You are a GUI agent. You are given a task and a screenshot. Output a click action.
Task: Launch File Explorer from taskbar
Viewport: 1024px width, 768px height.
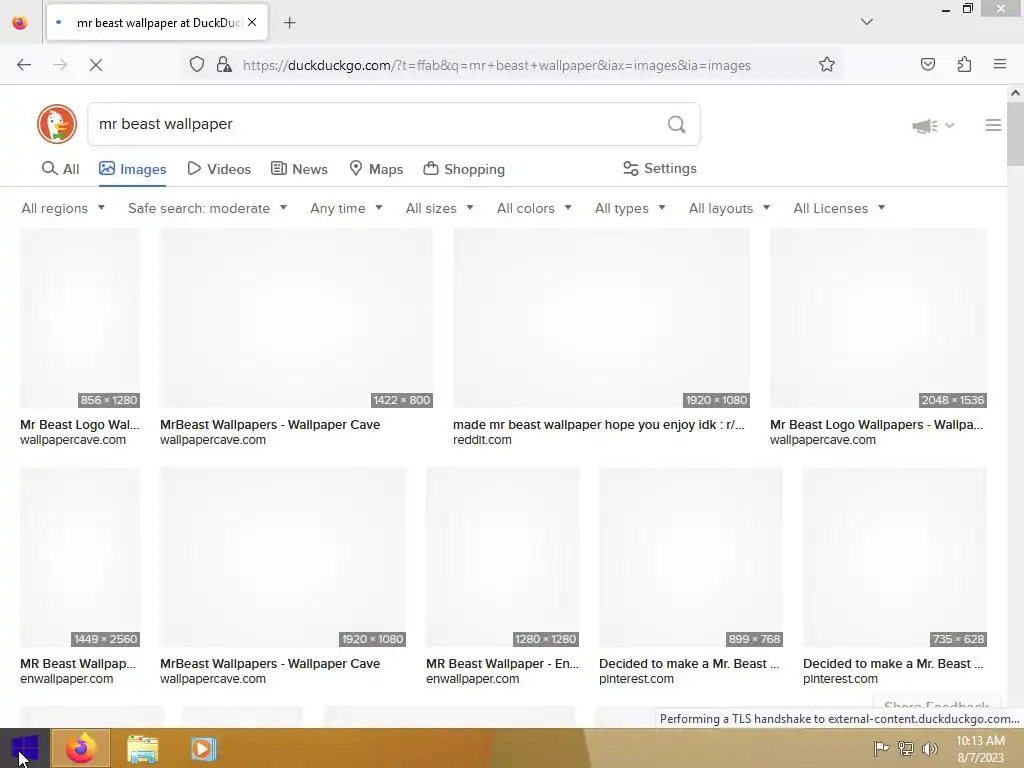[142, 748]
